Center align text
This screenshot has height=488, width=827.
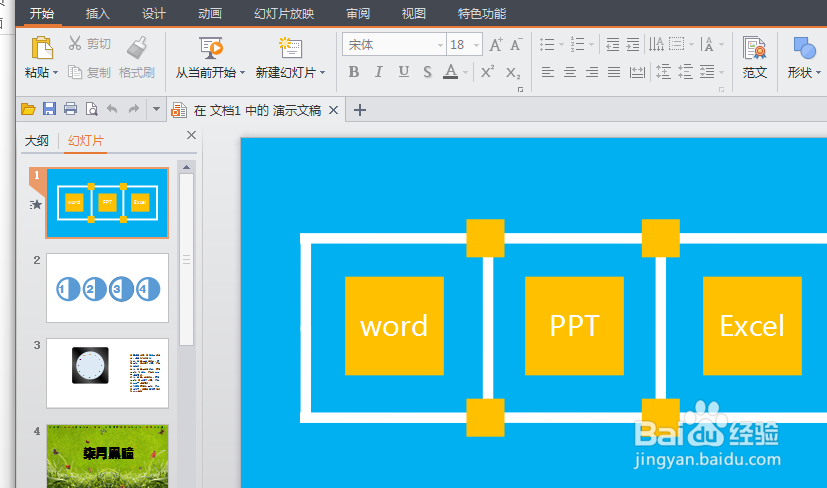click(570, 72)
